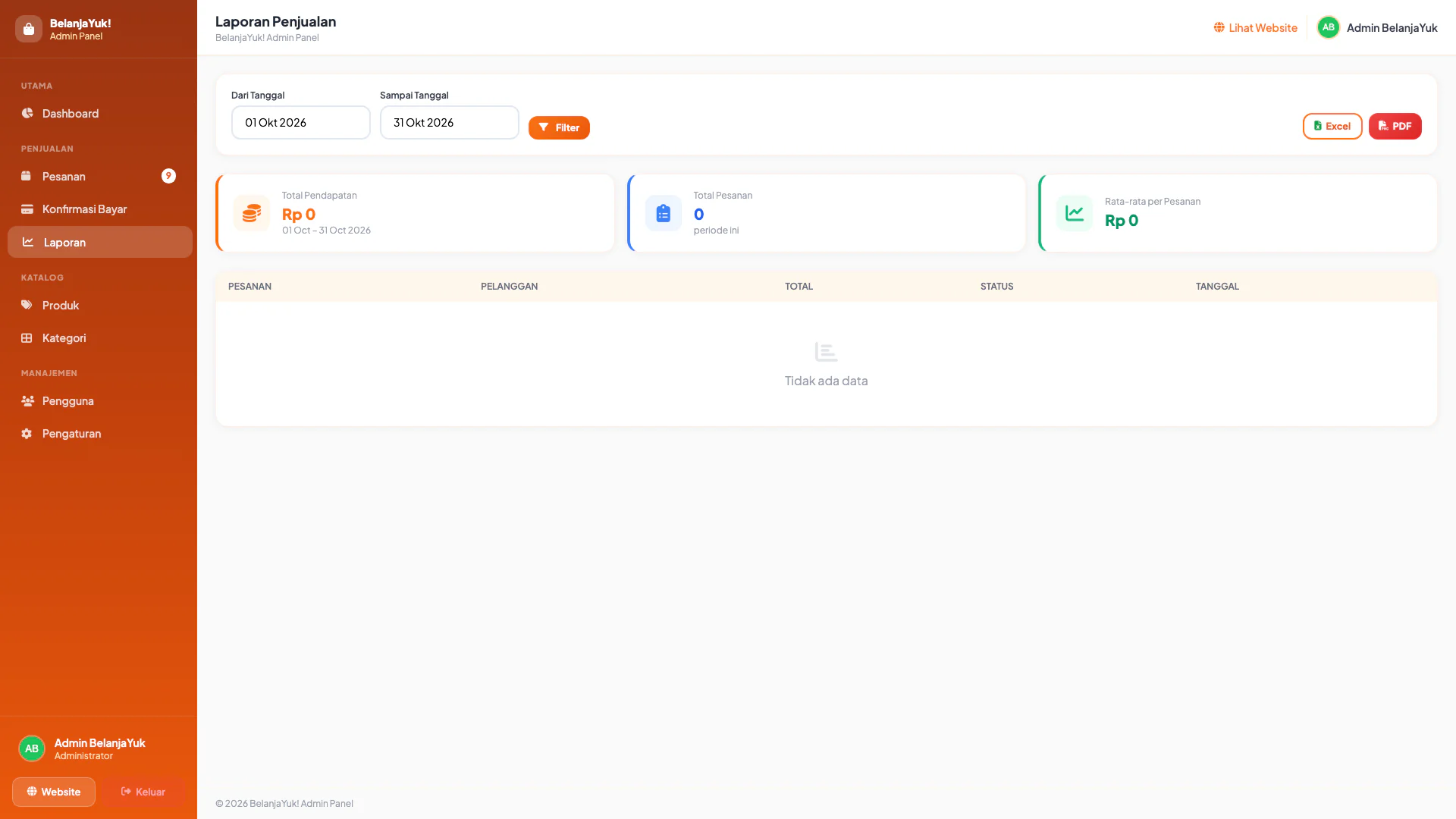
Task: Click the '01 Oct – 31 Oct 2026' period text
Action: (326, 230)
